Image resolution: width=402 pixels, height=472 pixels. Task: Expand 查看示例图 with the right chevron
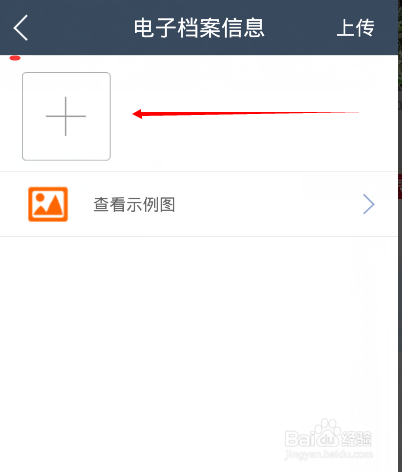click(368, 204)
